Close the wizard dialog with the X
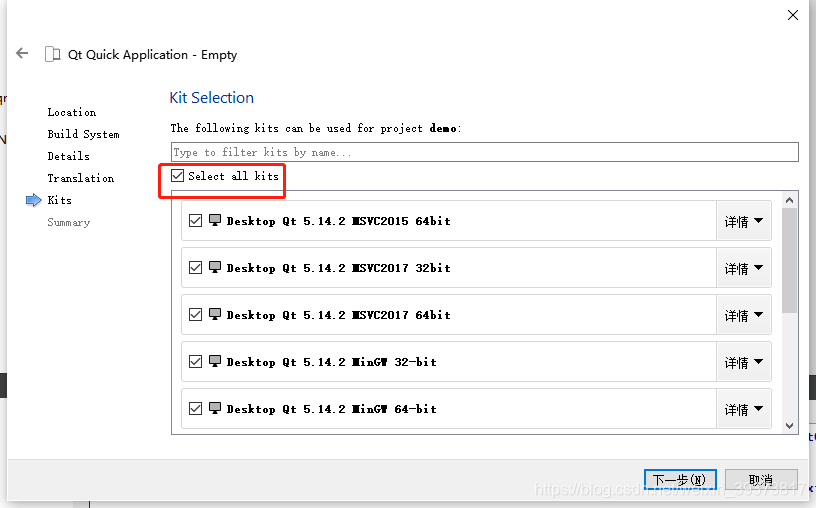This screenshot has width=816, height=508. (x=793, y=15)
